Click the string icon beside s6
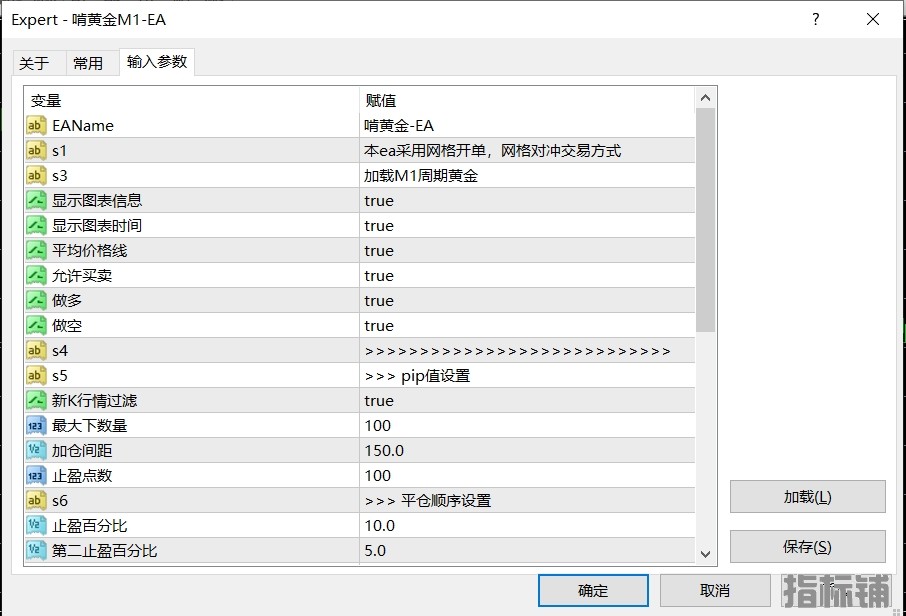The height and width of the screenshot is (616, 906). point(36,500)
